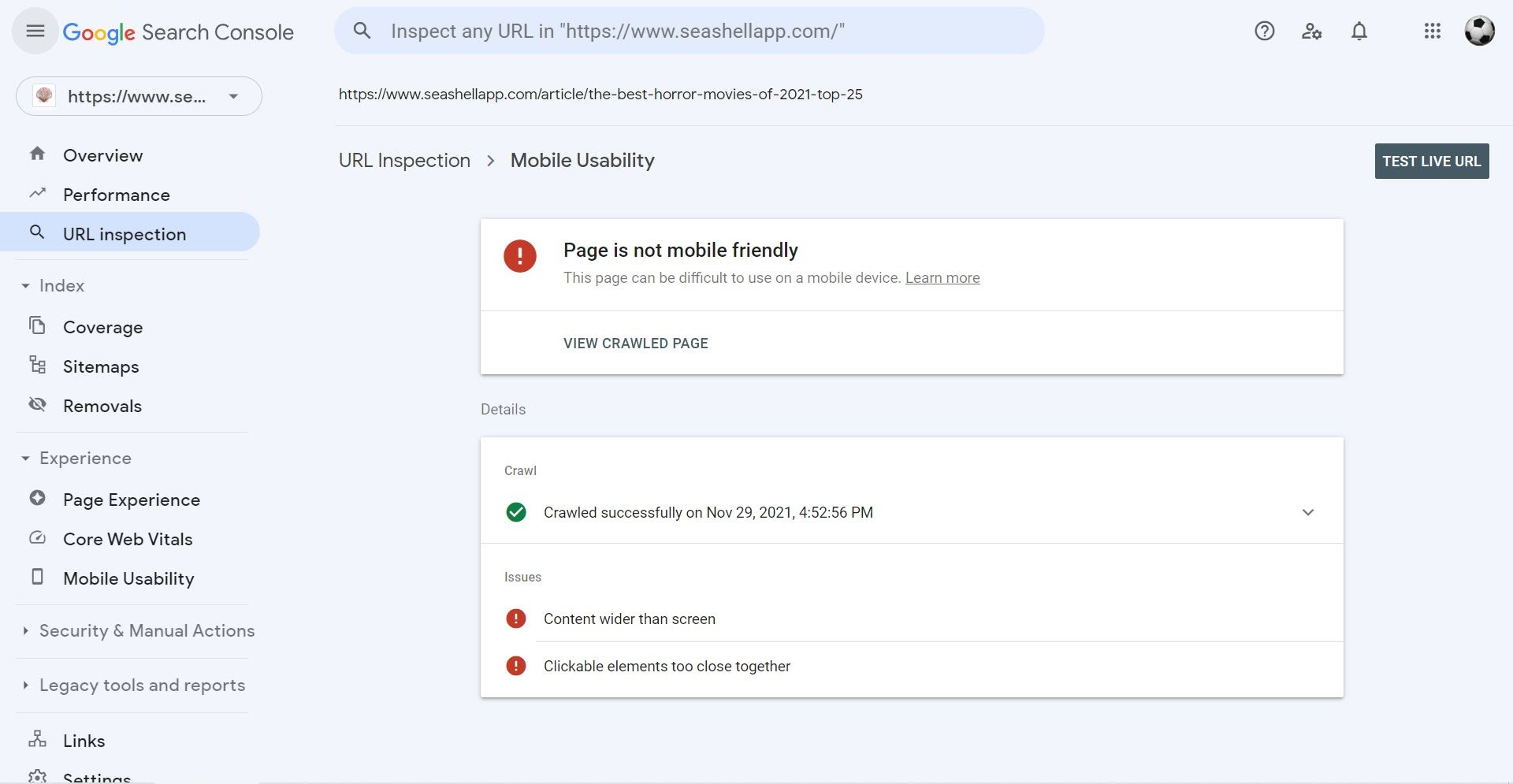Select the Core Web Vitals icon
This screenshot has height=784, width=1513.
[x=37, y=537]
